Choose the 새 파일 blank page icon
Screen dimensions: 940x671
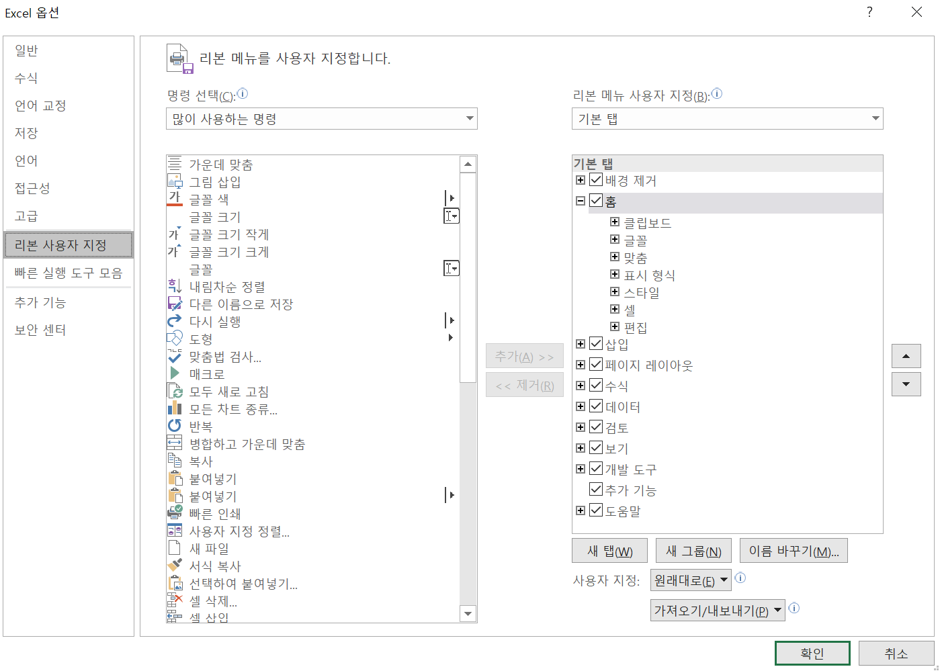pyautogui.click(x=174, y=548)
